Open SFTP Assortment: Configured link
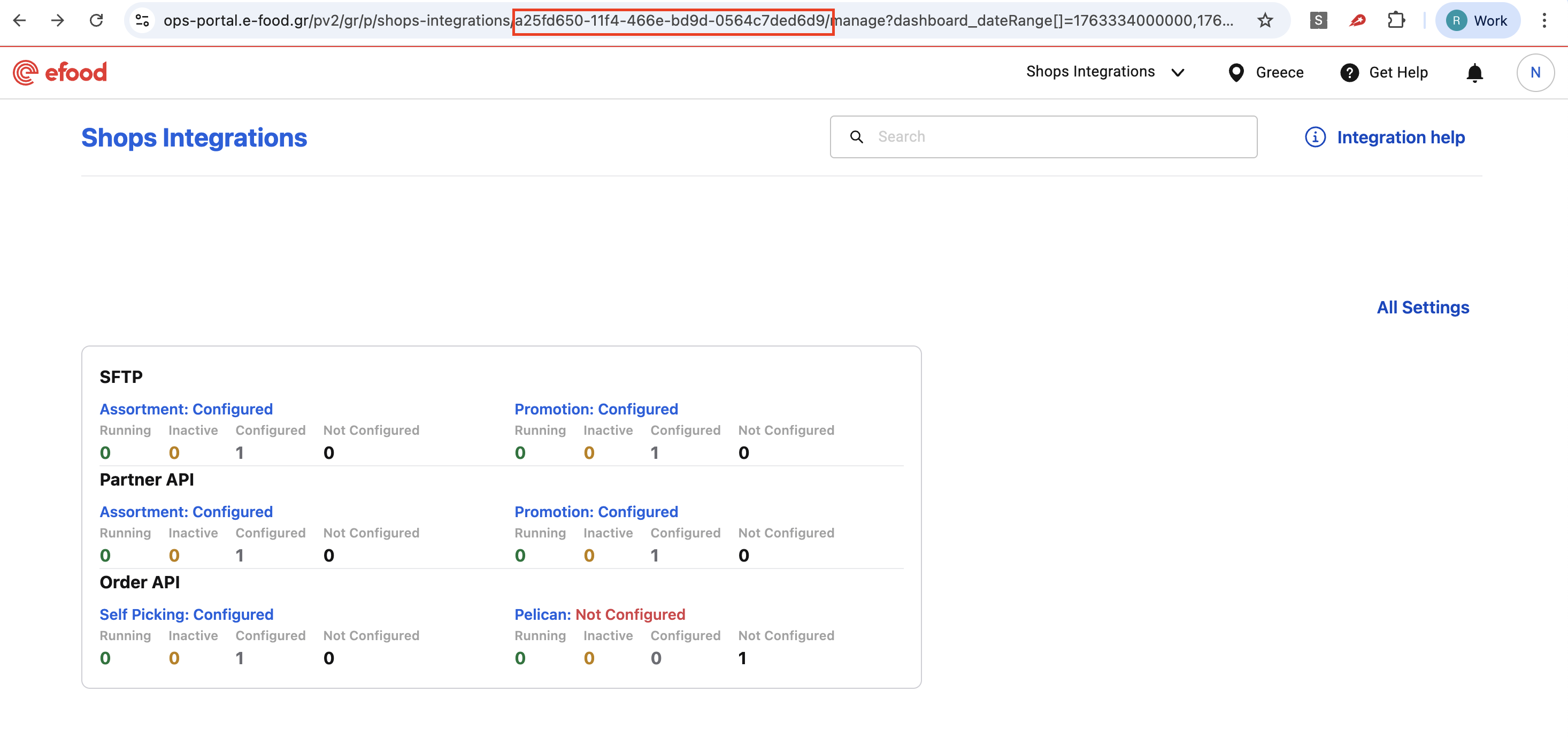 click(186, 409)
